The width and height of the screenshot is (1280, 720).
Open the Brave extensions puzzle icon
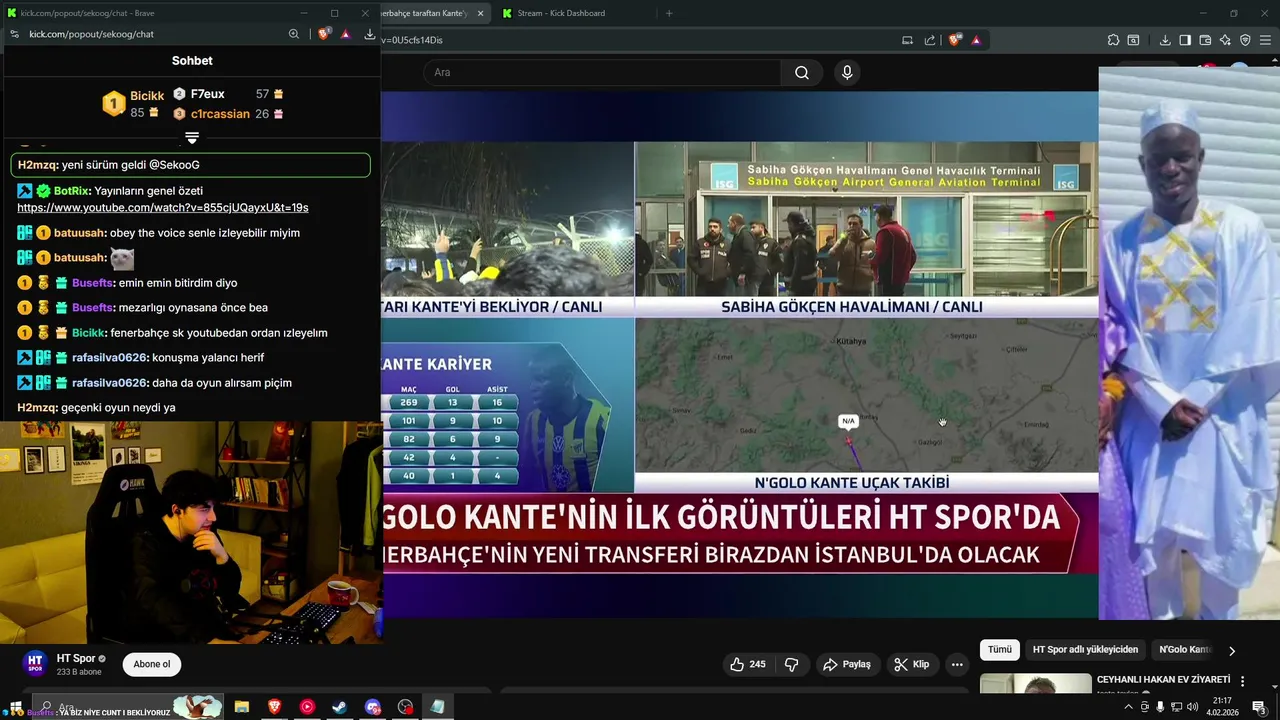[1113, 40]
